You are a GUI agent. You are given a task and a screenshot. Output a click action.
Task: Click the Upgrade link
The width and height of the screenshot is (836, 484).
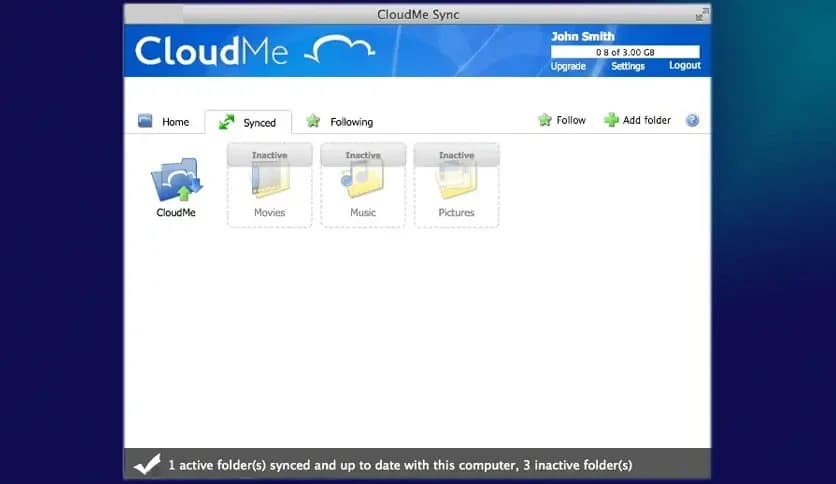pos(568,66)
